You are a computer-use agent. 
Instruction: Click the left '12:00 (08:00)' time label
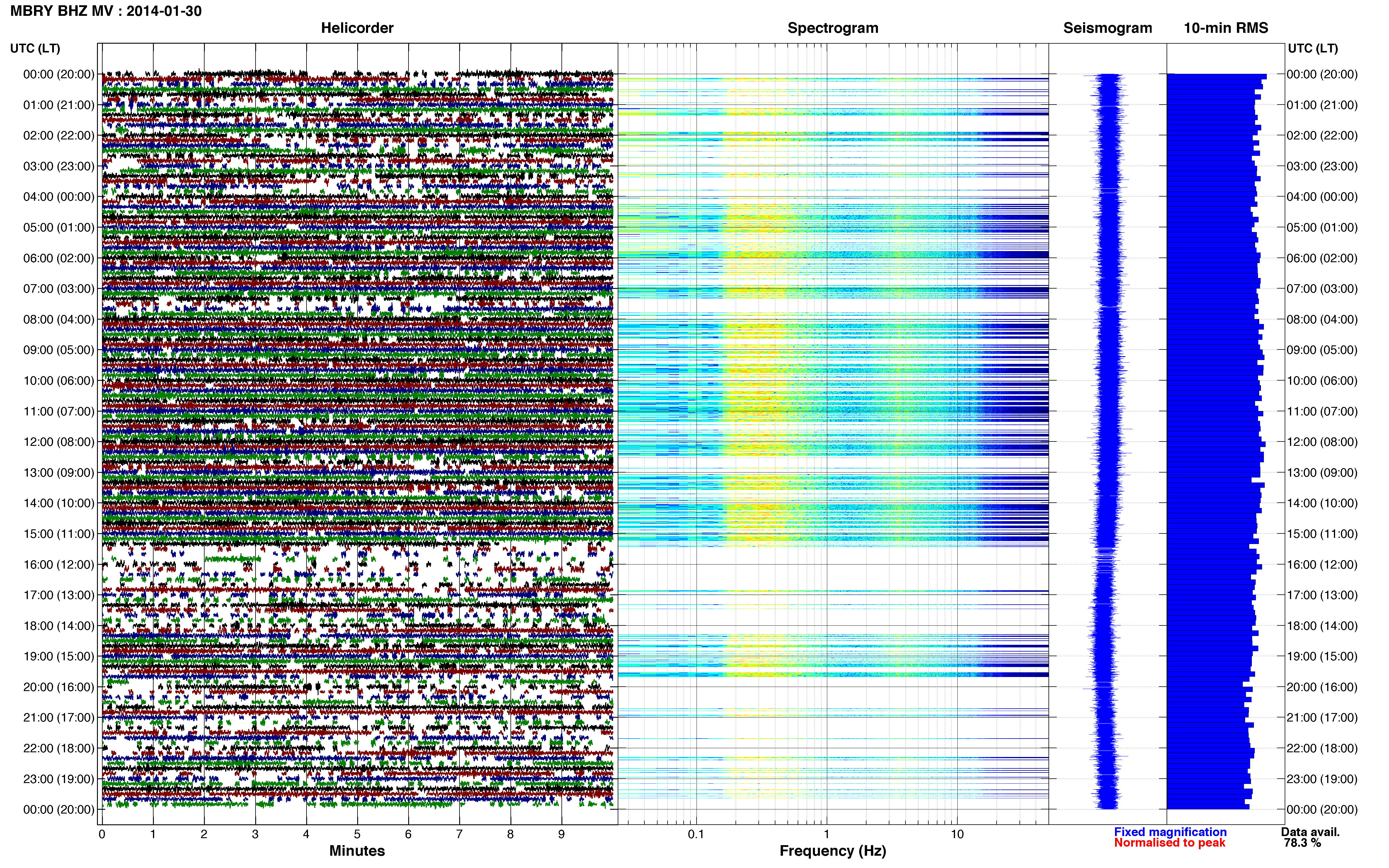(59, 442)
